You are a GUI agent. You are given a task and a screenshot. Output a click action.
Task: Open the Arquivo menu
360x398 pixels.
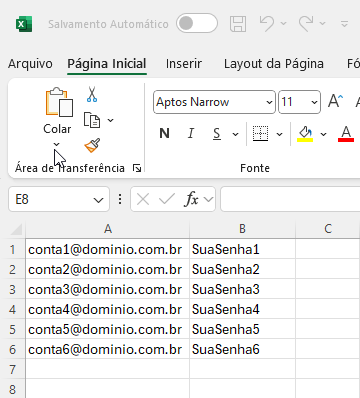pos(30,64)
